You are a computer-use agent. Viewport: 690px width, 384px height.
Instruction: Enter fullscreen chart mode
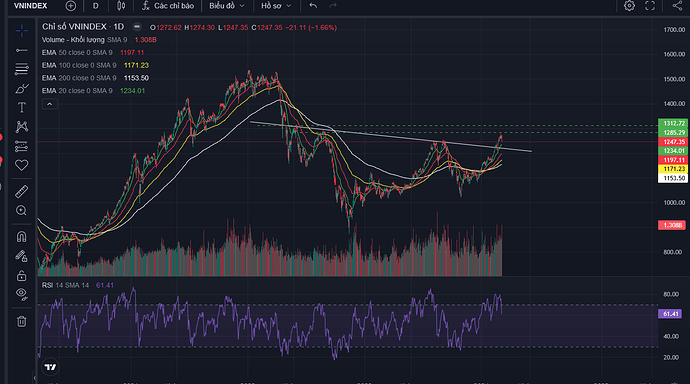click(650, 6)
